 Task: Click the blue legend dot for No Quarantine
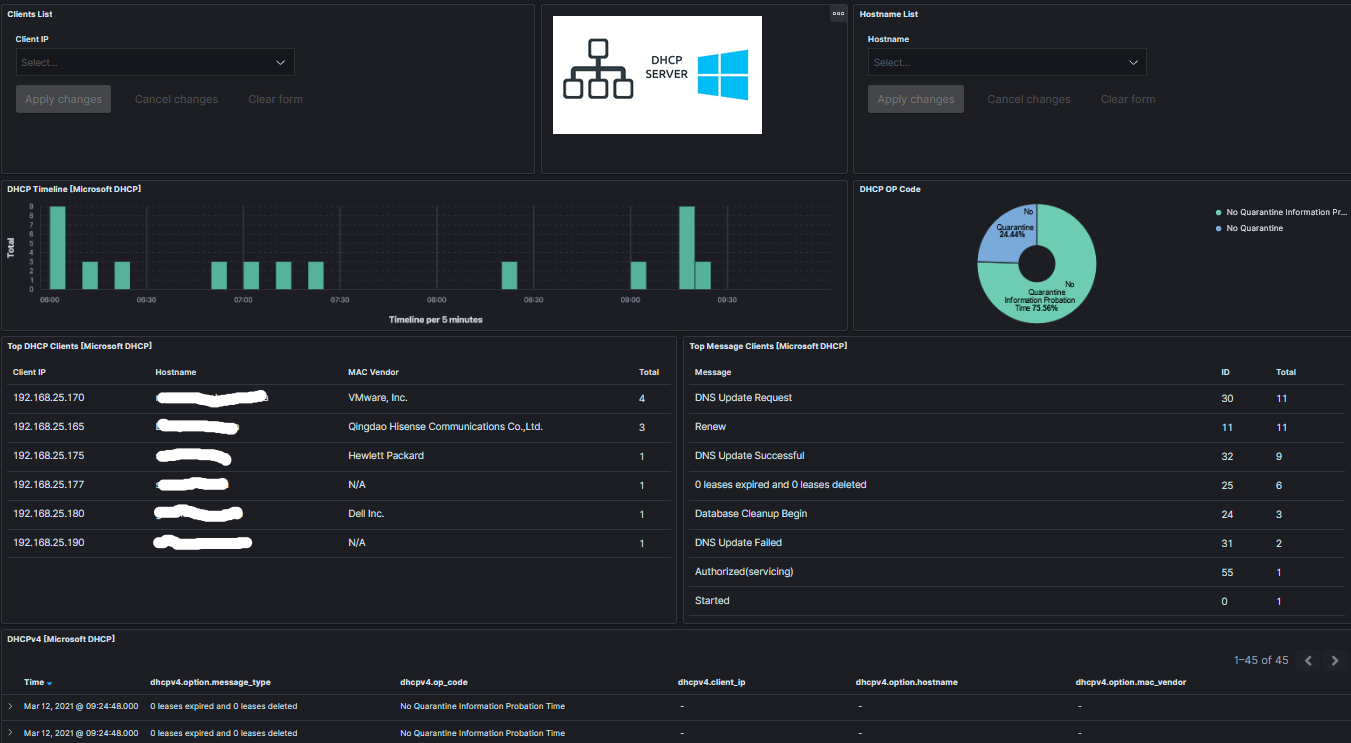1219,229
